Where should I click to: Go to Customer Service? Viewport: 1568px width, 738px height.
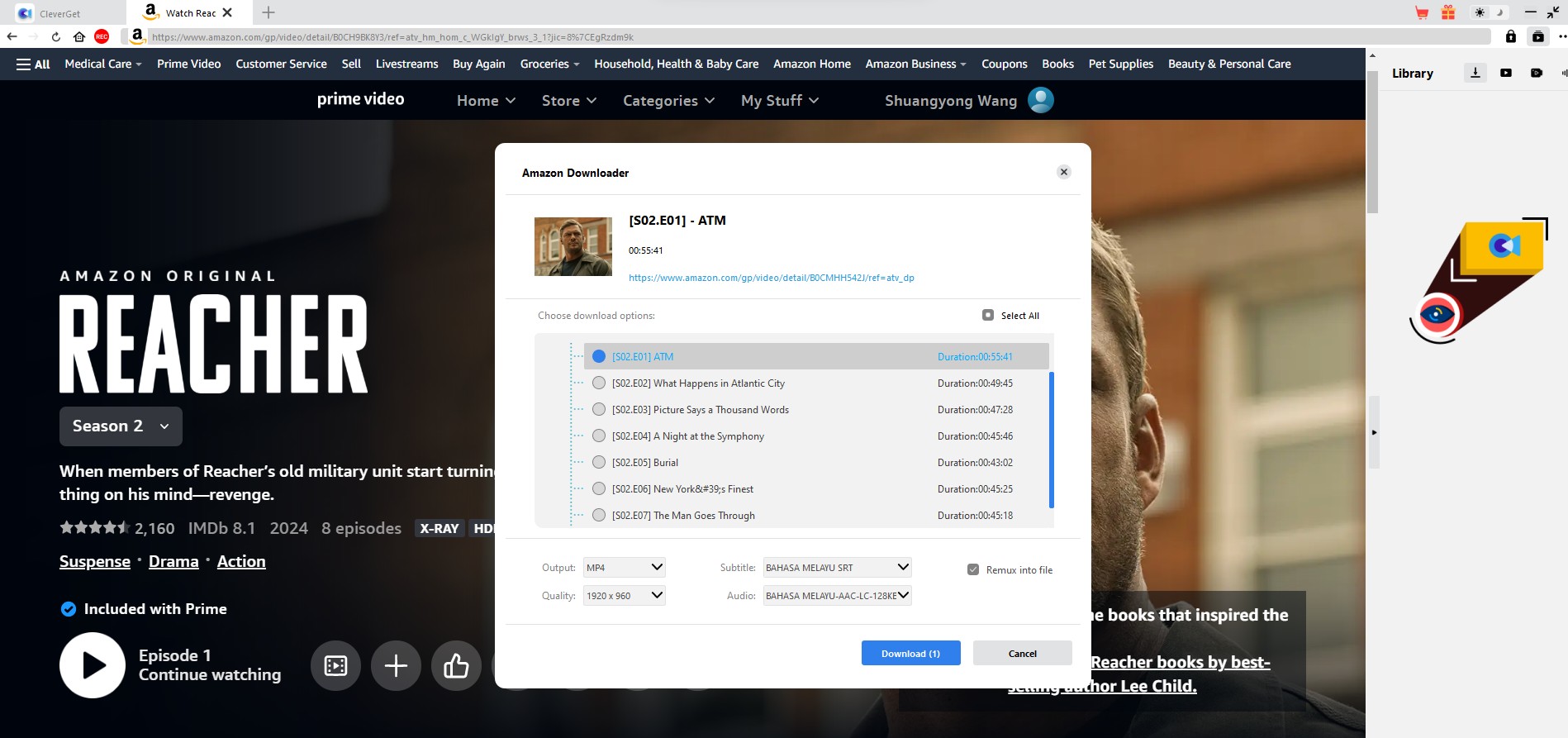point(281,64)
